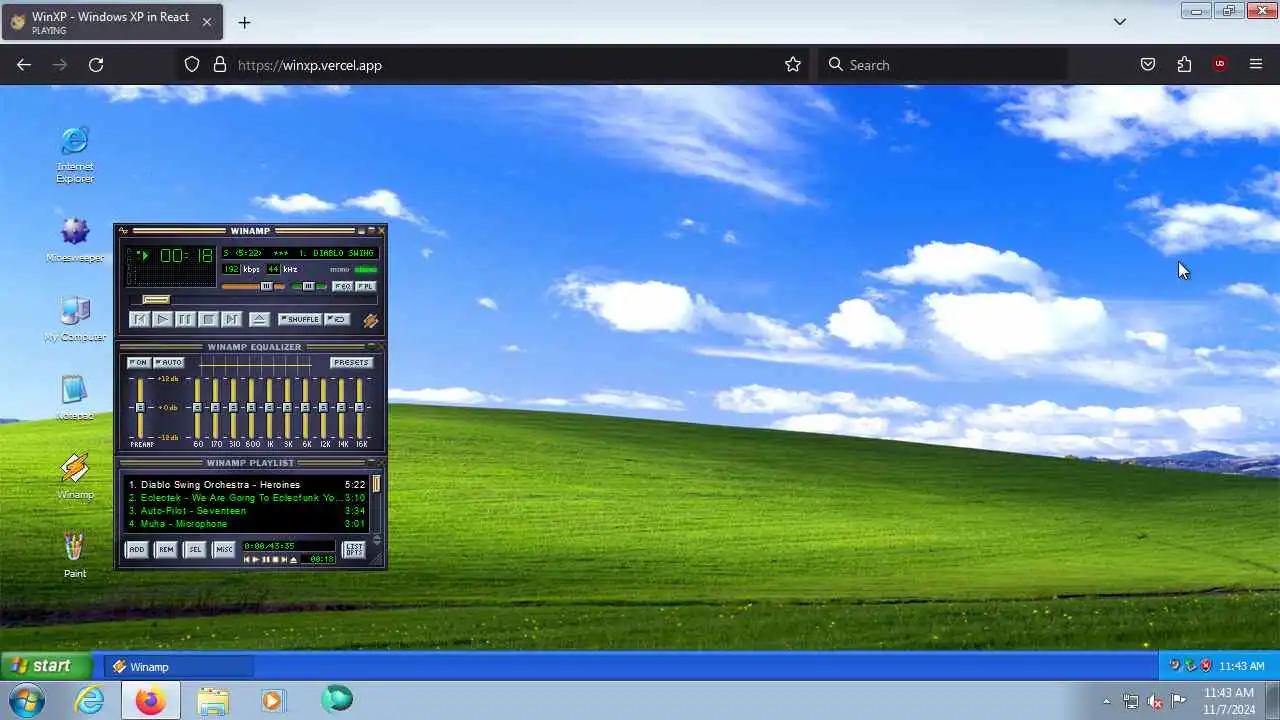Bookmark this page with star icon

[x=793, y=65]
